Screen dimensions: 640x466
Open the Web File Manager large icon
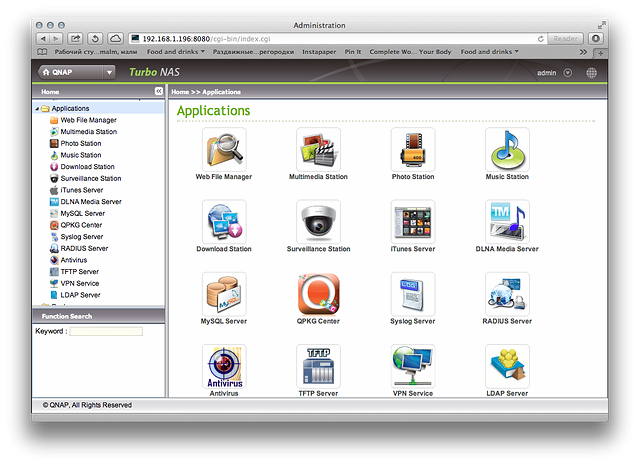[224, 149]
